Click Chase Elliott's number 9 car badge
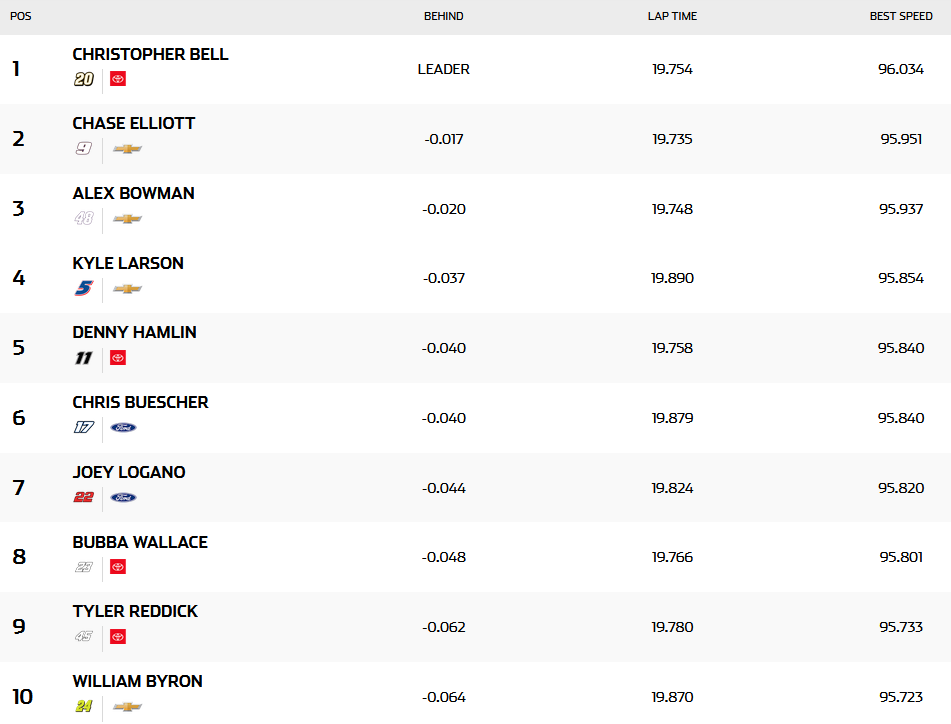This screenshot has height=724, width=951. (x=84, y=149)
